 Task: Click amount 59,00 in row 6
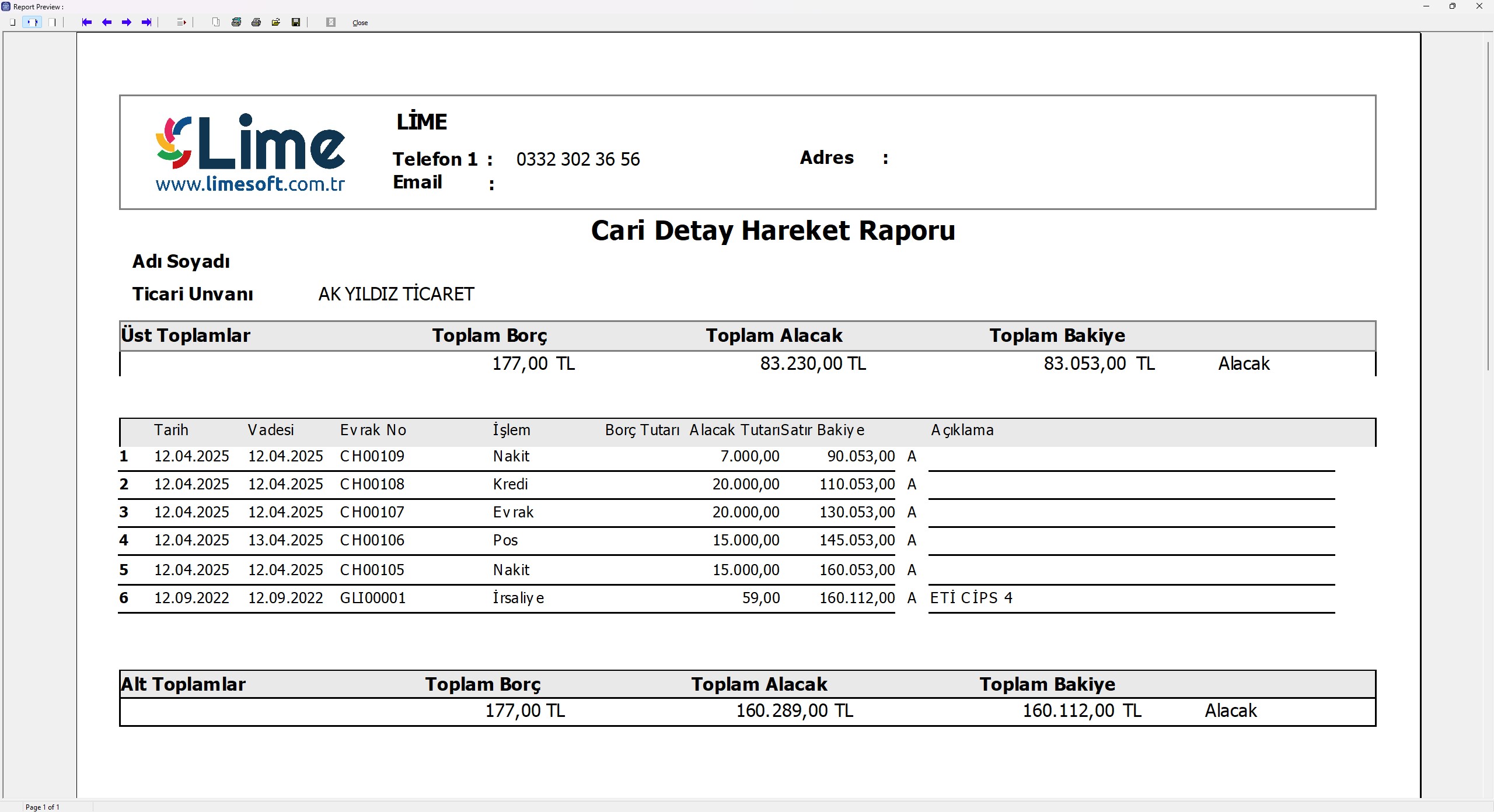pos(761,598)
